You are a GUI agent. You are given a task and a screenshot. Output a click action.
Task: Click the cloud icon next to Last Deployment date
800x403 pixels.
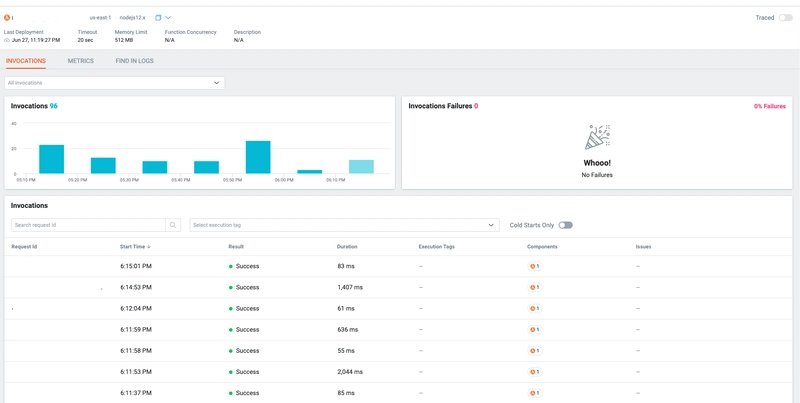click(7, 40)
